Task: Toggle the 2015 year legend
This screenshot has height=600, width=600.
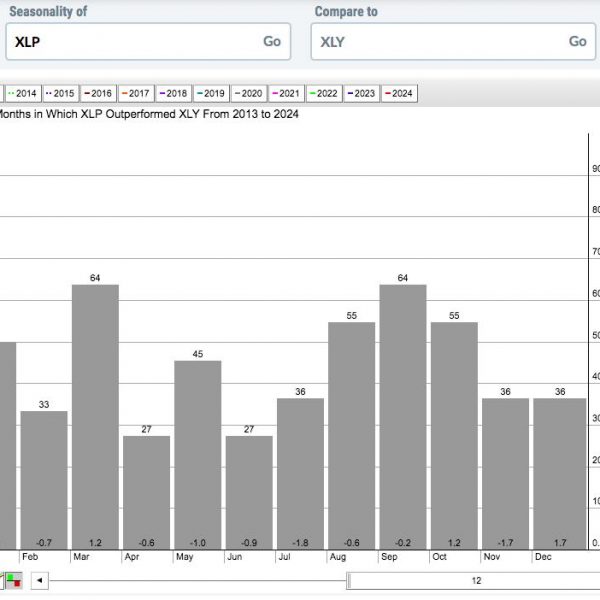Action: (x=60, y=93)
